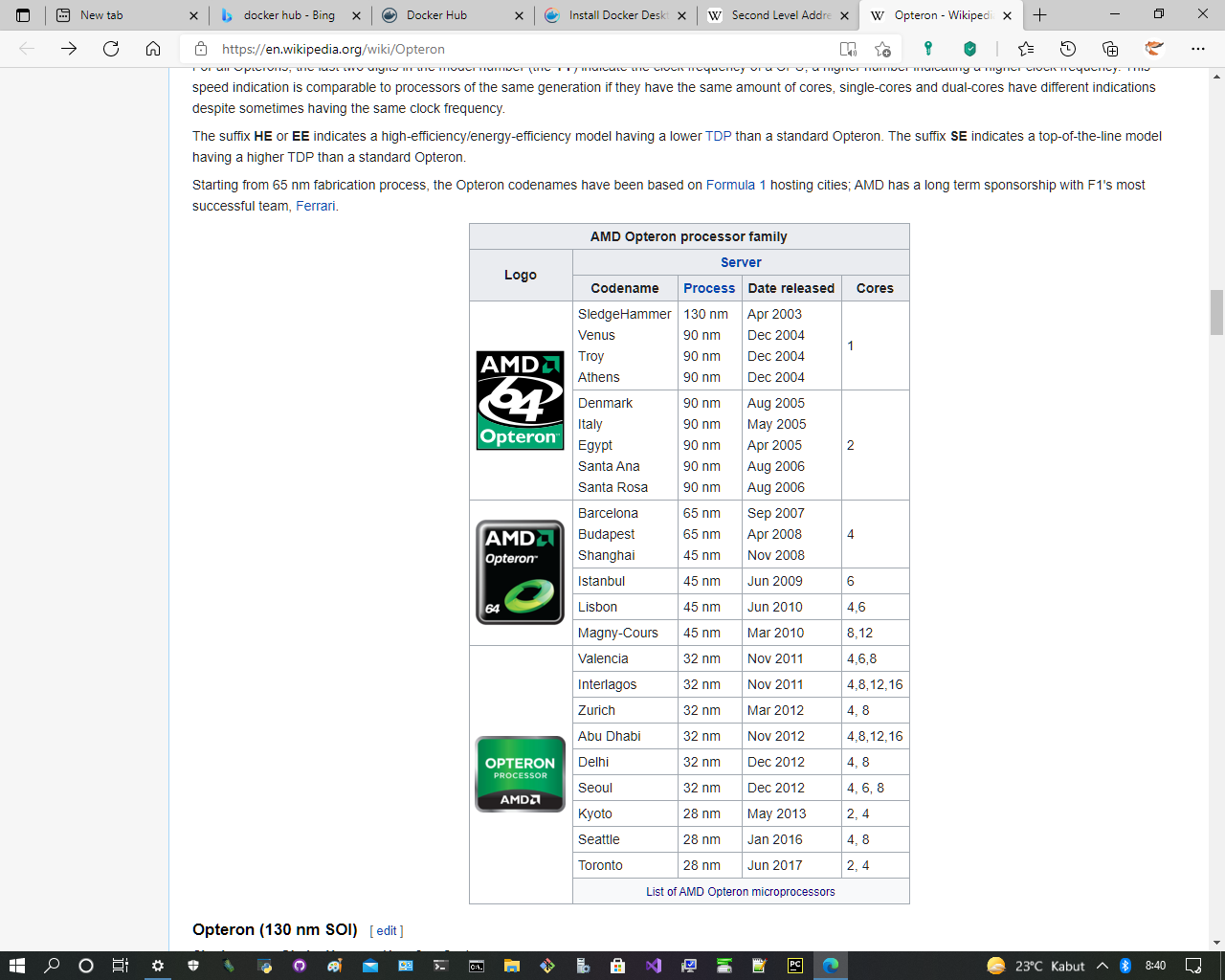
Task: Open Windows taskbar search
Action: pos(52,966)
